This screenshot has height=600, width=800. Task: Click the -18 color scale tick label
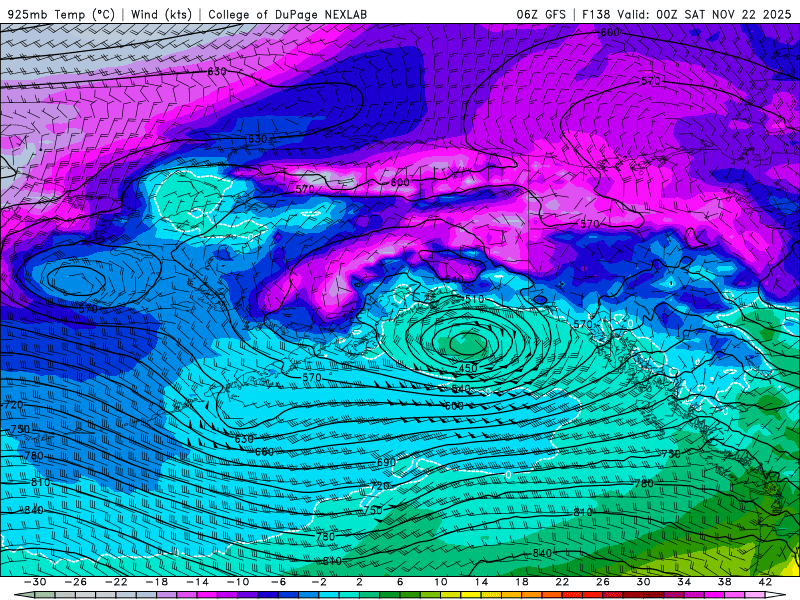click(157, 582)
